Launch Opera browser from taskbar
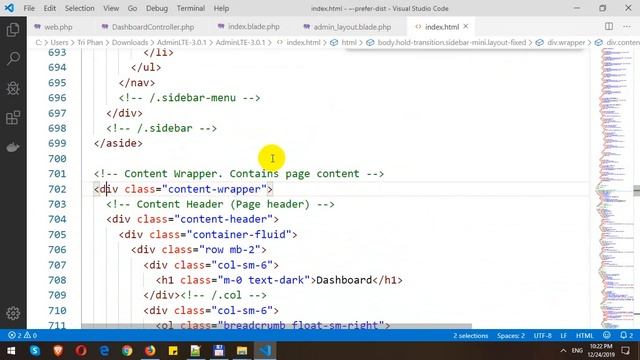 point(81,351)
